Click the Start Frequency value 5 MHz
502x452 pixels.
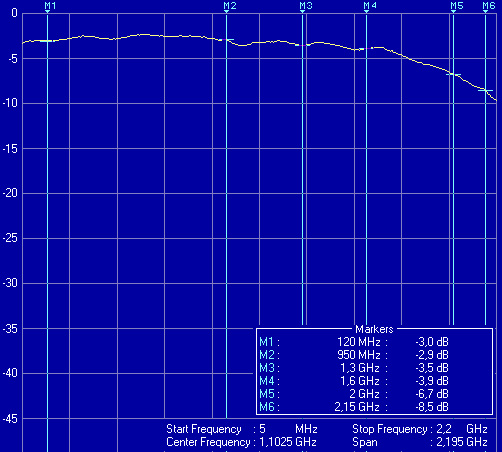(288, 429)
